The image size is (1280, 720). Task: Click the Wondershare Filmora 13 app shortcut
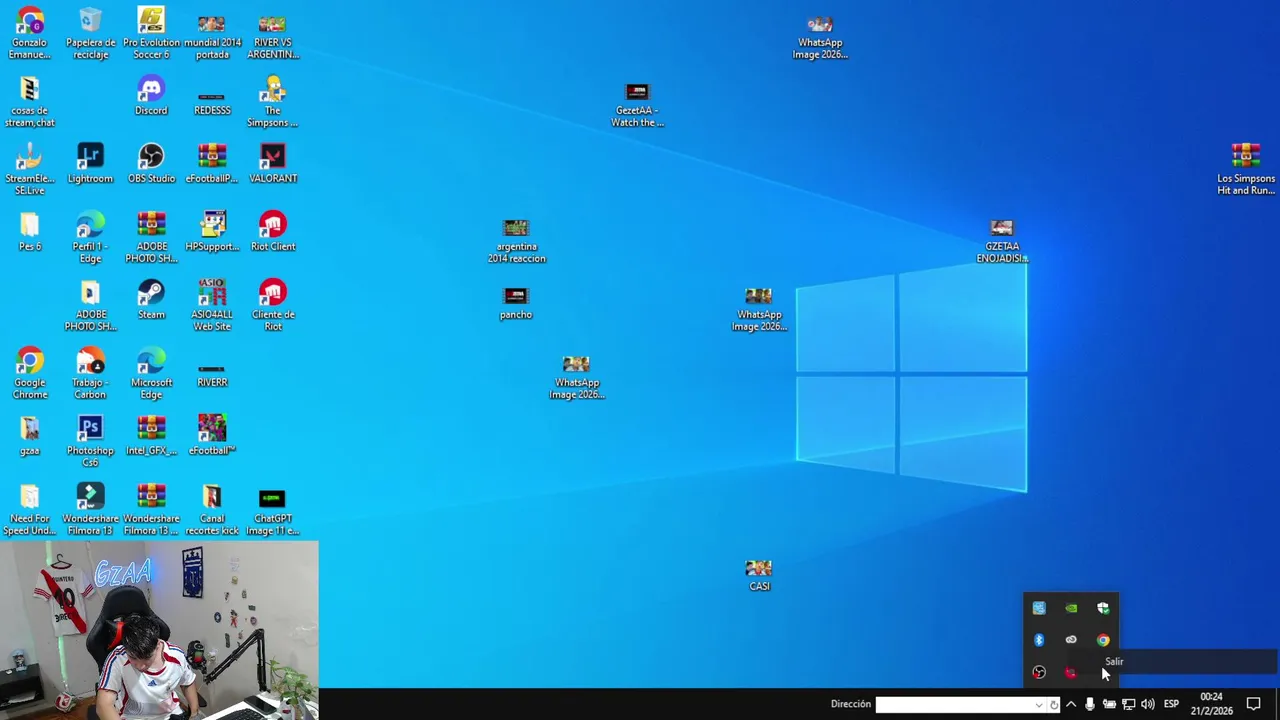click(x=90, y=510)
